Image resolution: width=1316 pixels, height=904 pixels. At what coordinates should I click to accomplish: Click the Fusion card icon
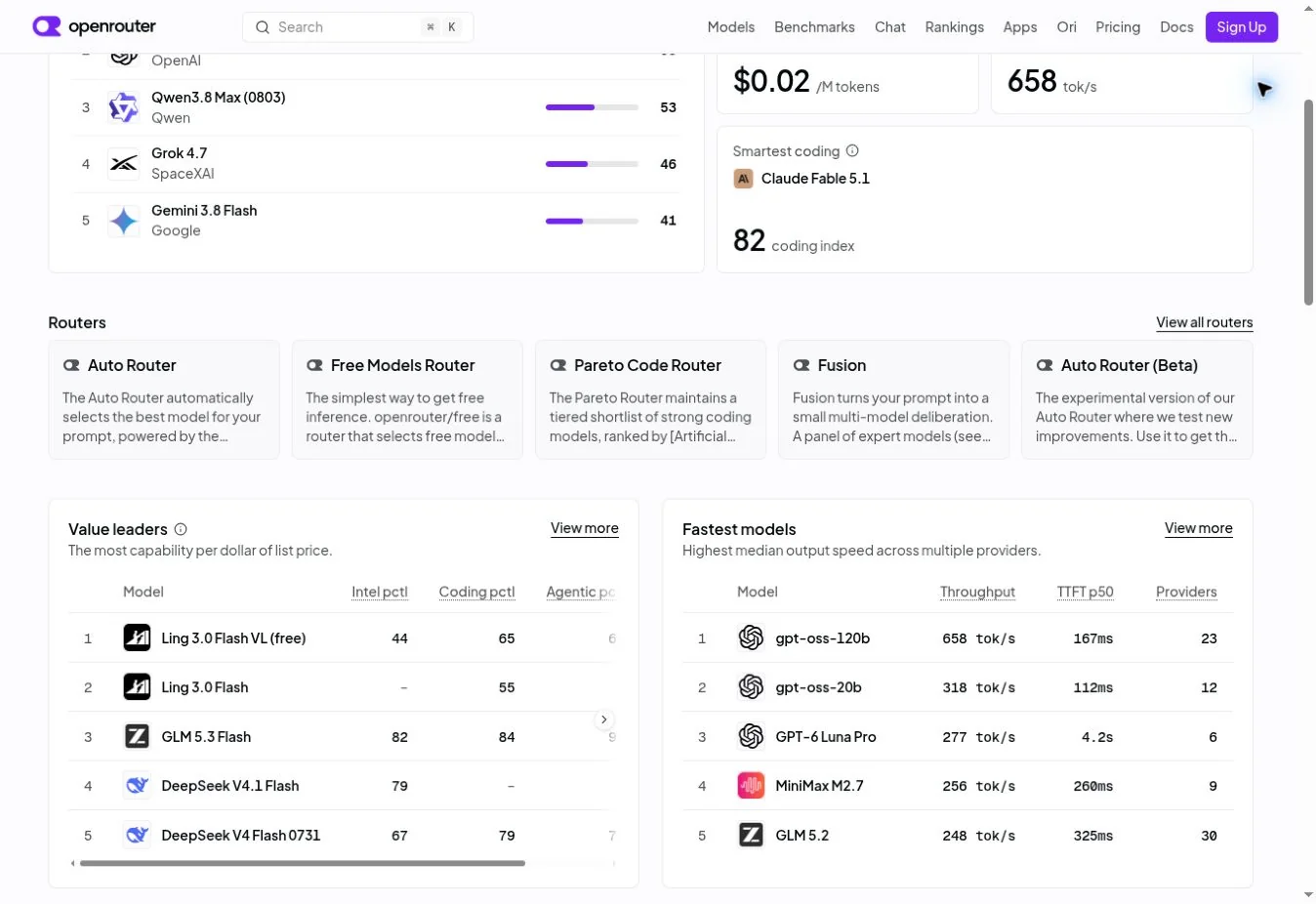click(x=802, y=365)
